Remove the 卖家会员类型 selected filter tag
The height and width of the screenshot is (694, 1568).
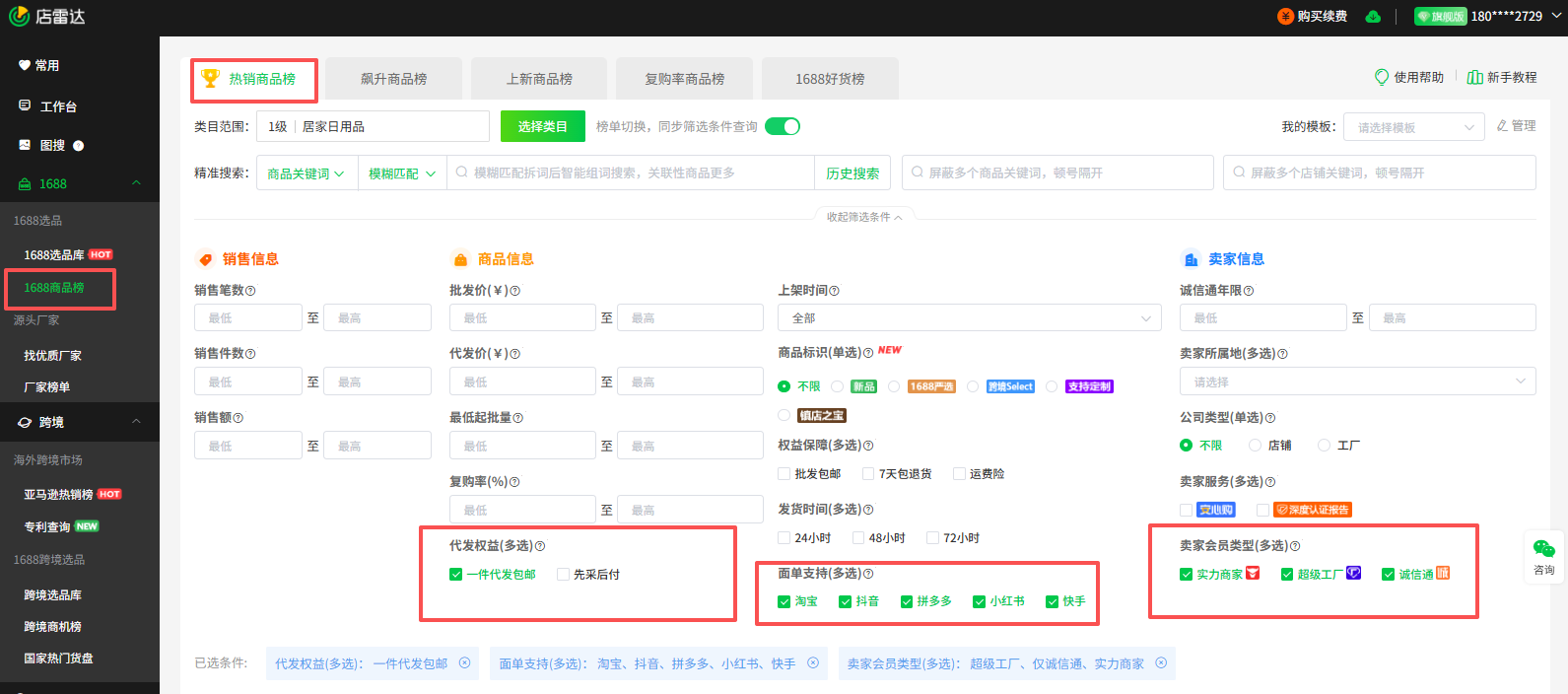[1161, 663]
